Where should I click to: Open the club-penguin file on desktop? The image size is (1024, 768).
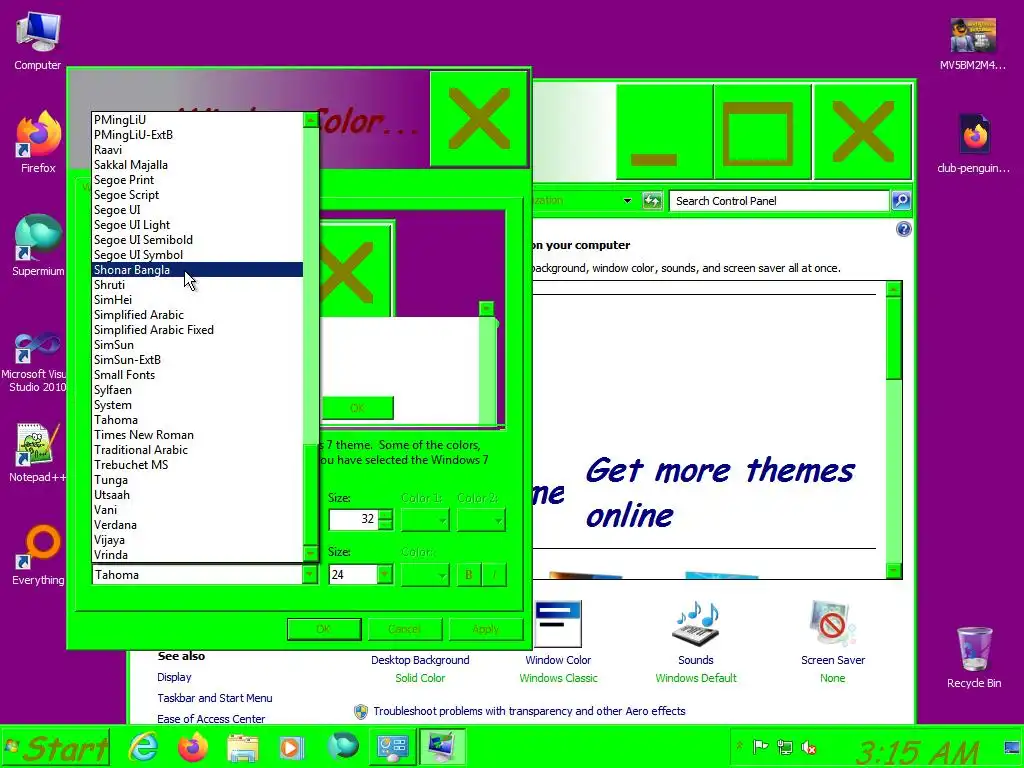coord(973,144)
